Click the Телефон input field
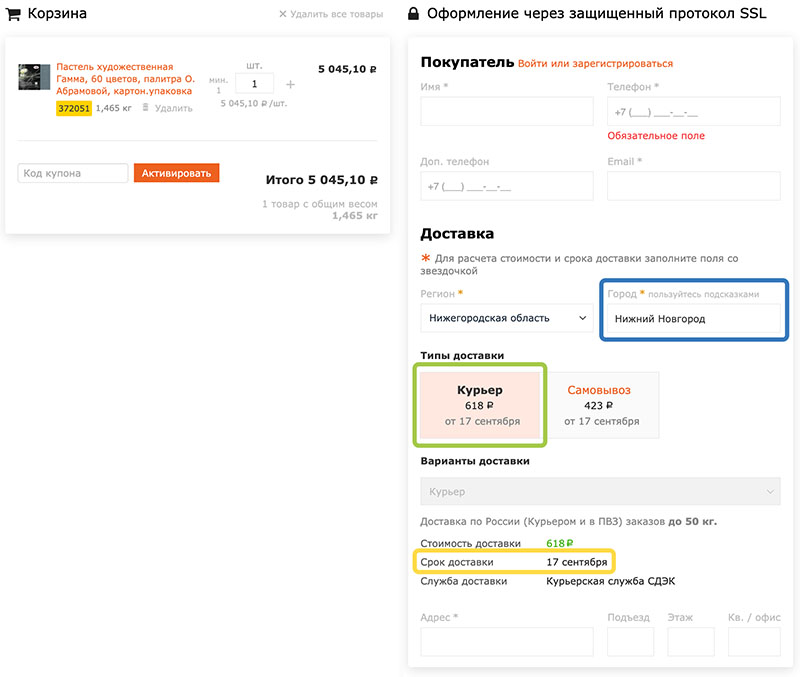 693,112
